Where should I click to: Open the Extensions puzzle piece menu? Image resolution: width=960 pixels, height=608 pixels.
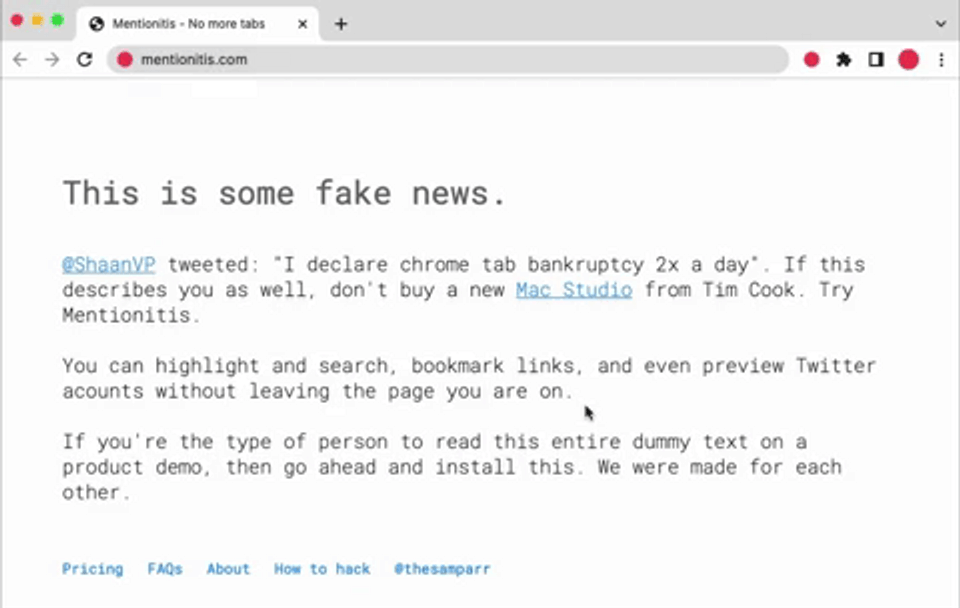(844, 59)
